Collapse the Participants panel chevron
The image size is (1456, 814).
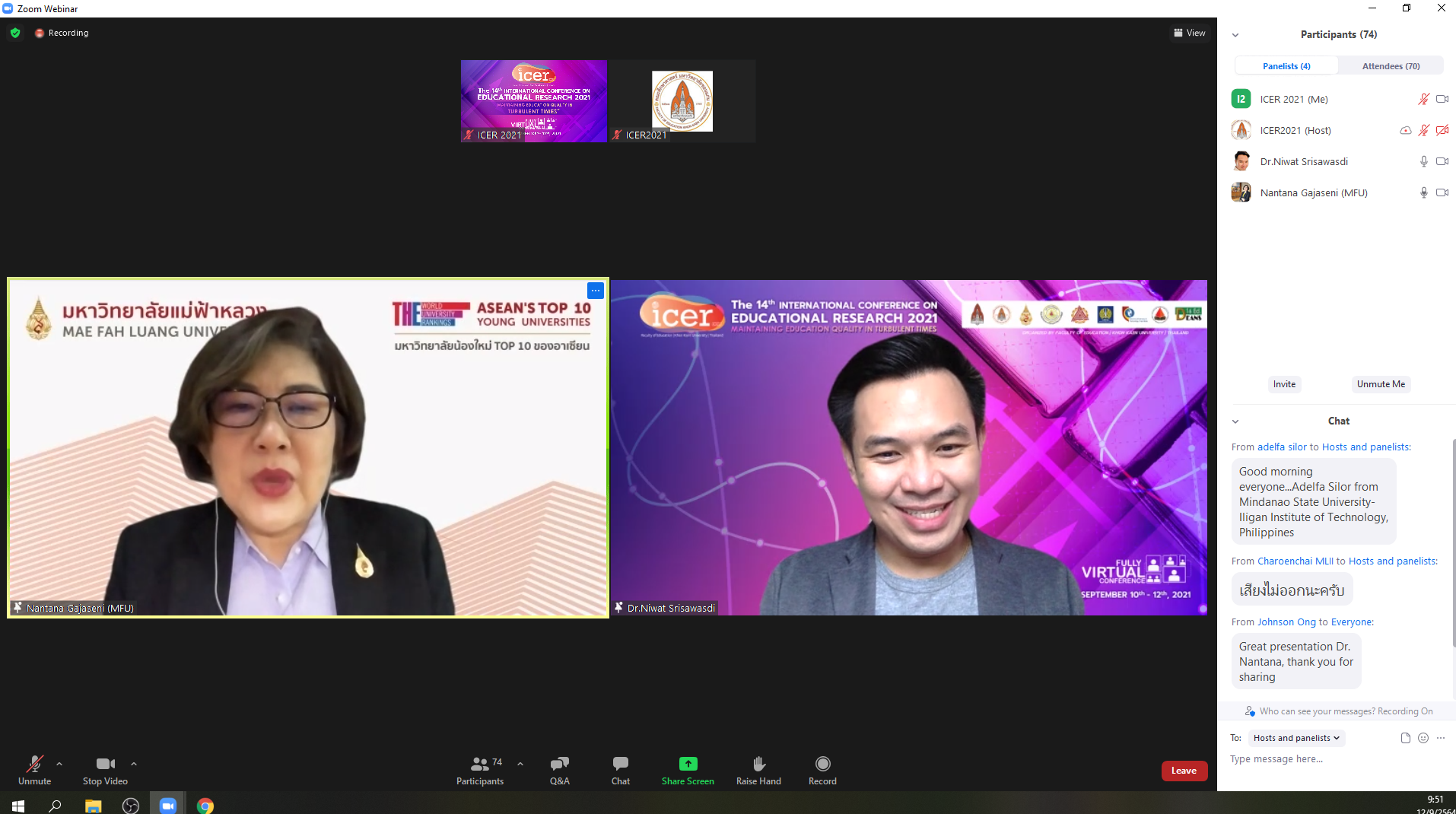tap(1235, 35)
